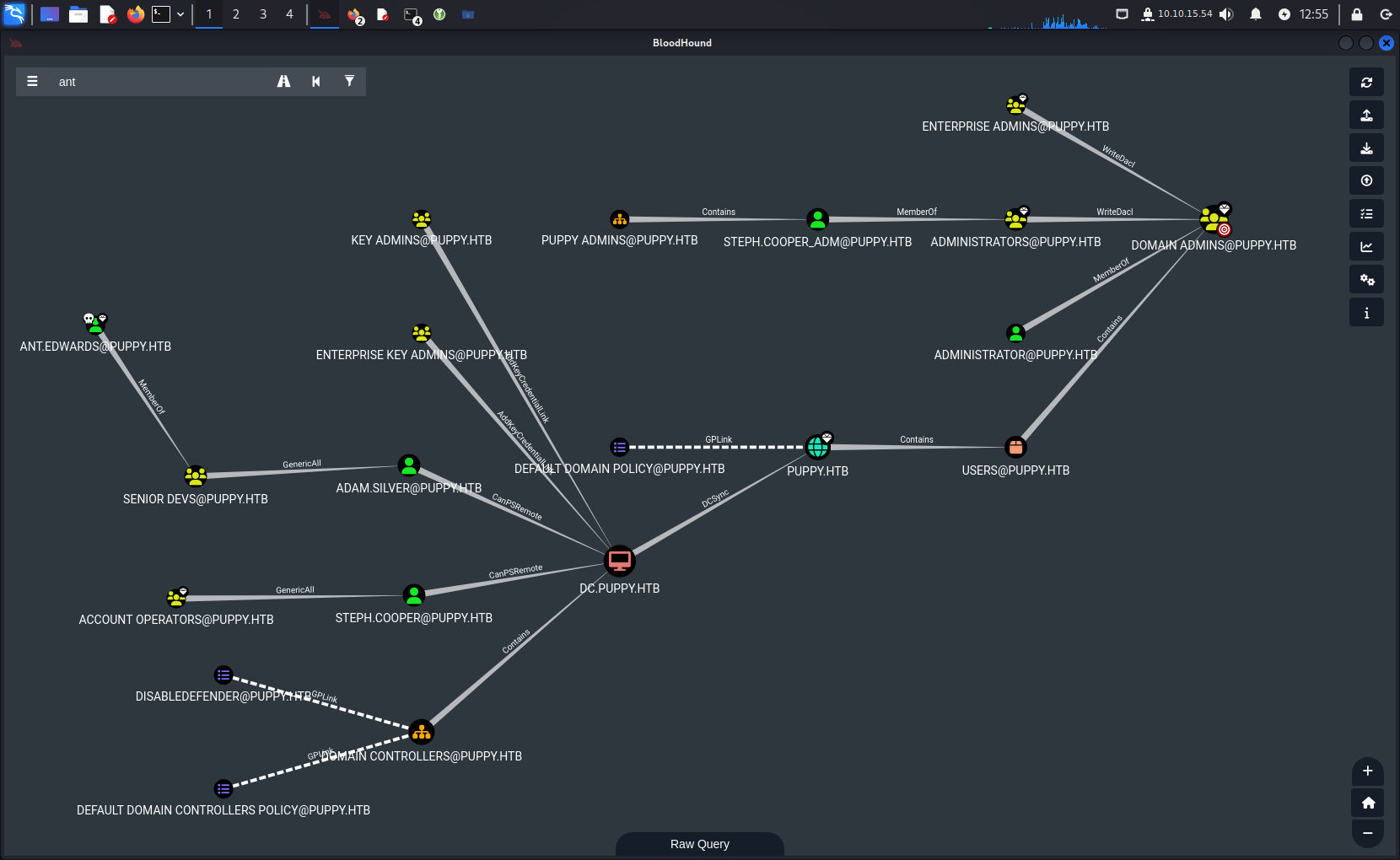Refresh the graph with the refresh button
1400x860 pixels.
point(1366,83)
